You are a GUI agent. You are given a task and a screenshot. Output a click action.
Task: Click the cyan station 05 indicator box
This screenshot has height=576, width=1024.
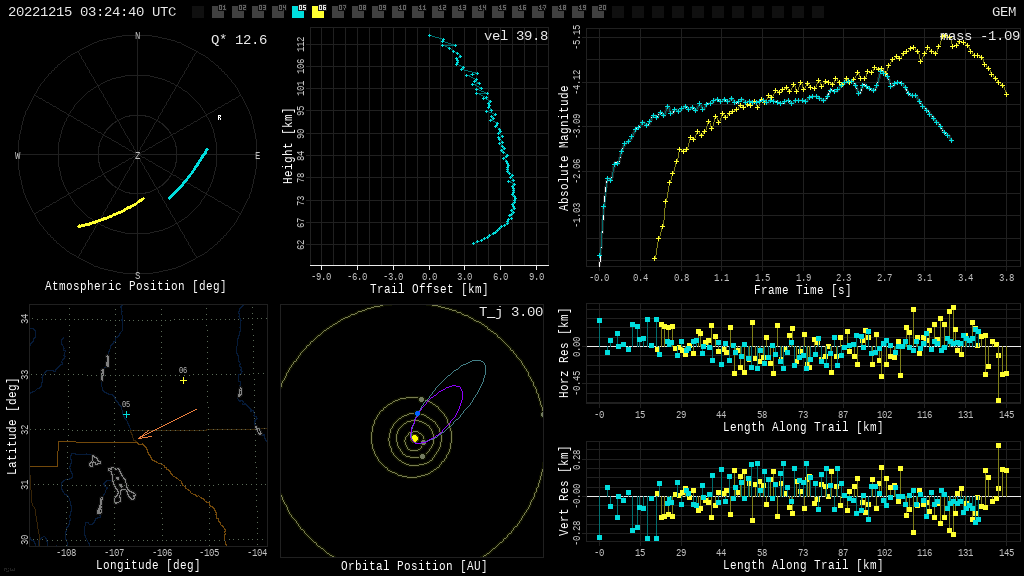click(x=298, y=12)
